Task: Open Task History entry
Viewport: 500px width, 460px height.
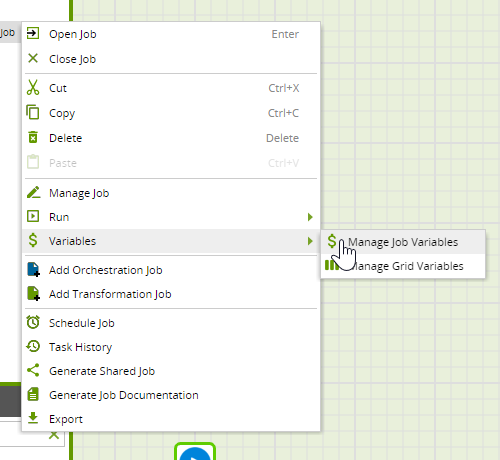Action: pos(171,347)
